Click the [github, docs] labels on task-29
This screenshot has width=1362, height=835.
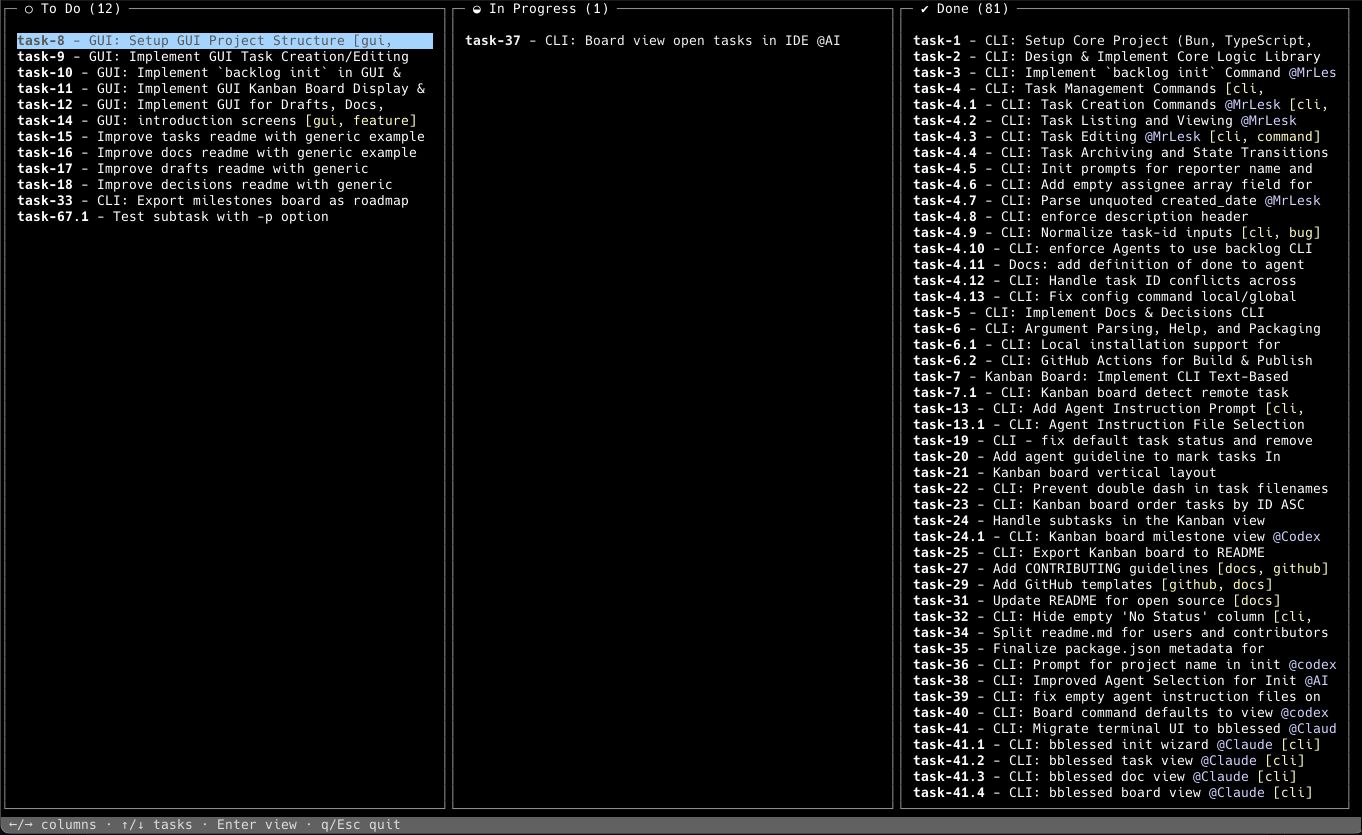click(x=1216, y=585)
